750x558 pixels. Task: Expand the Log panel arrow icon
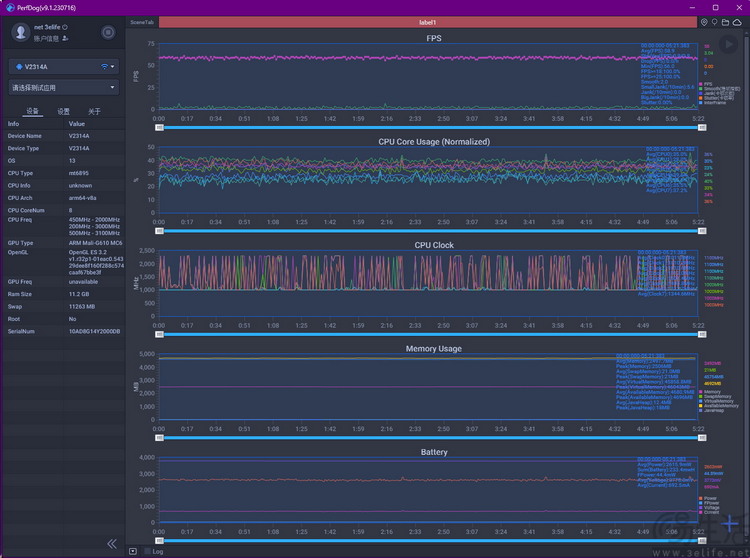133,551
